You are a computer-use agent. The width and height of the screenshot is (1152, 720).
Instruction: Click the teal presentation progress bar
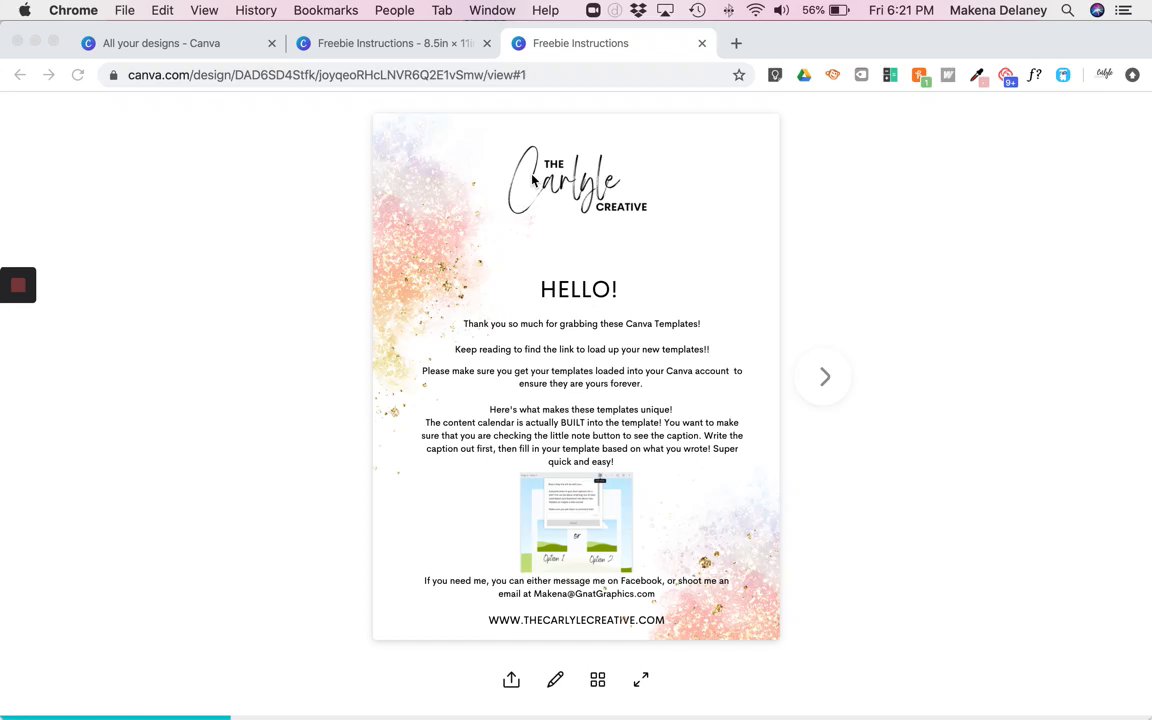pos(115,717)
